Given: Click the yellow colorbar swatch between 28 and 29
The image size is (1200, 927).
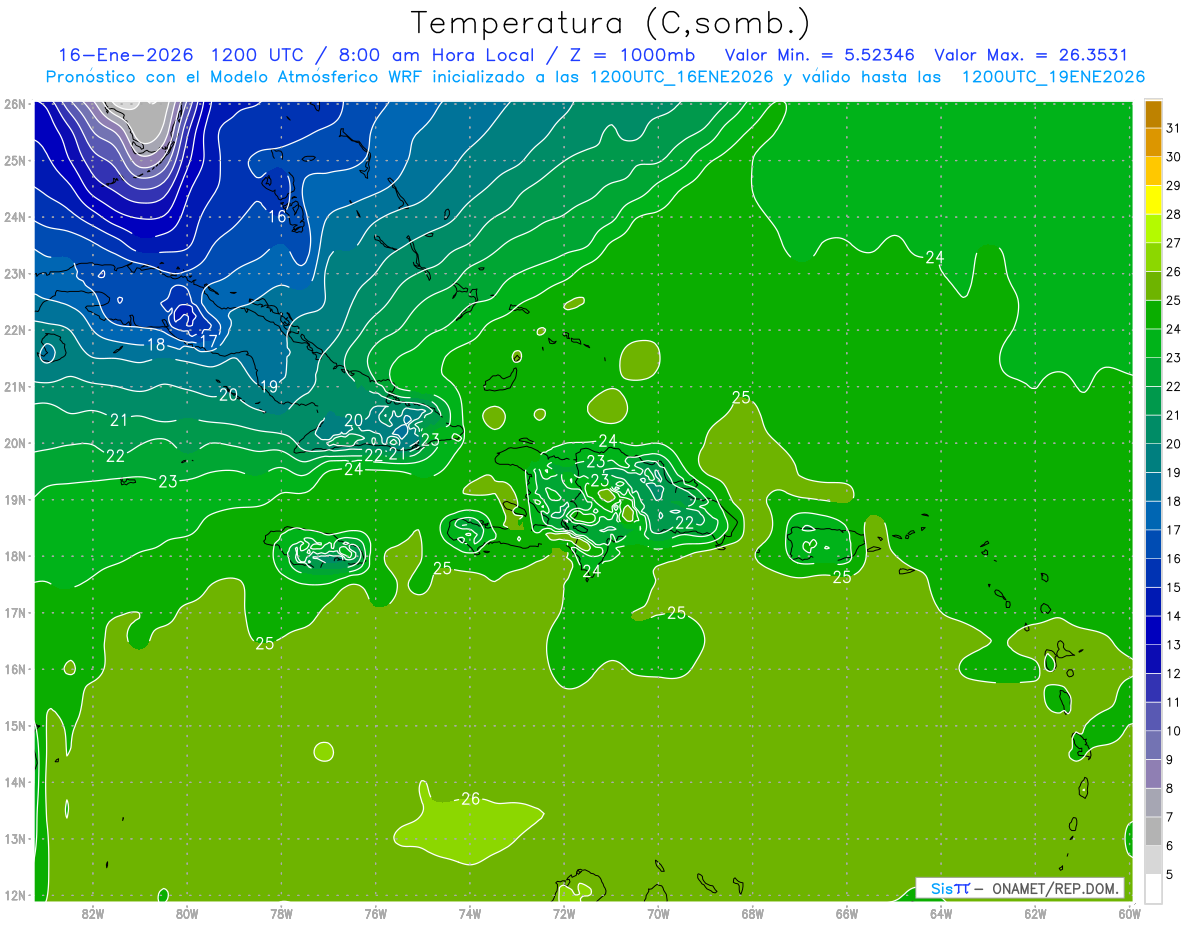Looking at the screenshot, I should (x=1153, y=200).
